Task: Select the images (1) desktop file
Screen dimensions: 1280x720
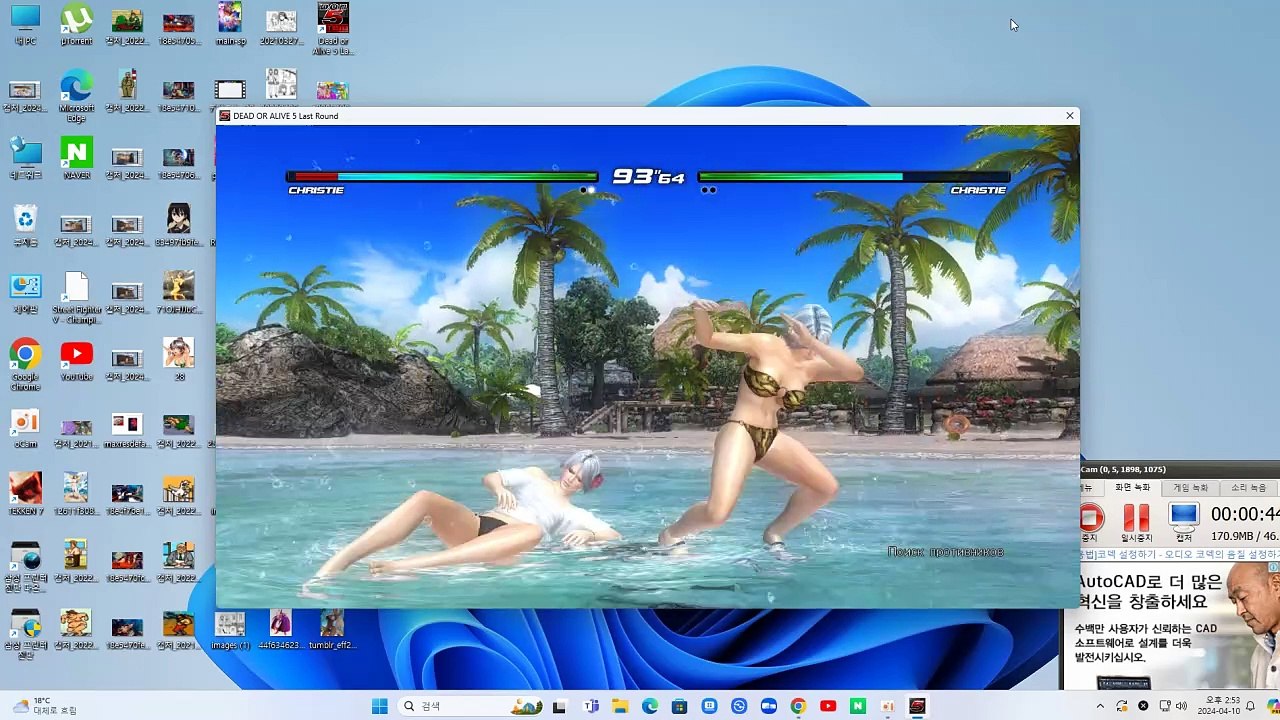Action: click(x=230, y=630)
